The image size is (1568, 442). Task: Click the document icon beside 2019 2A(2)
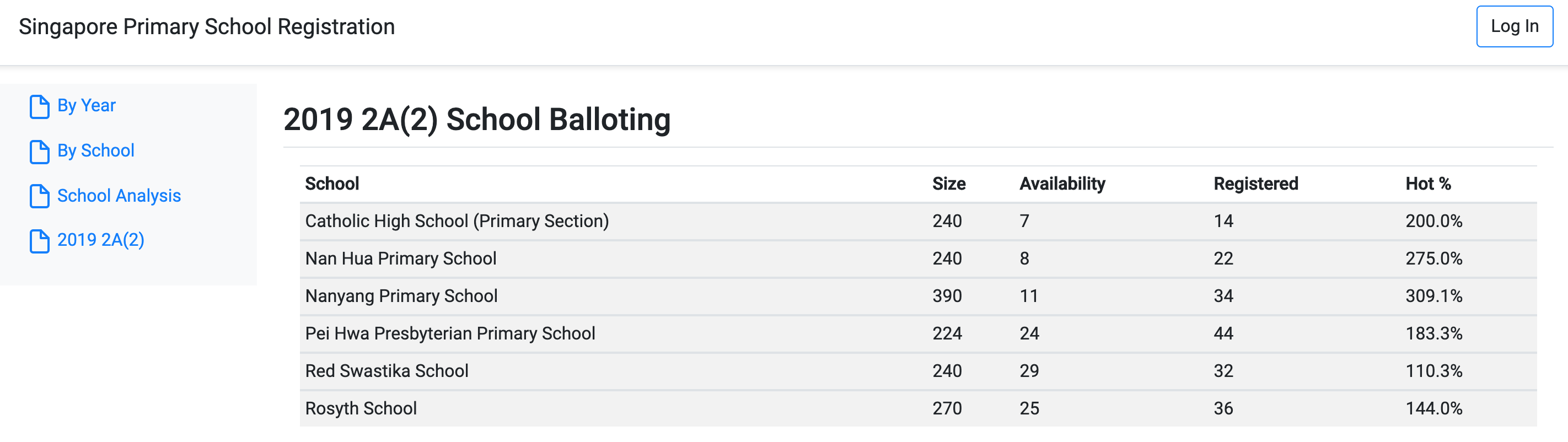click(40, 241)
